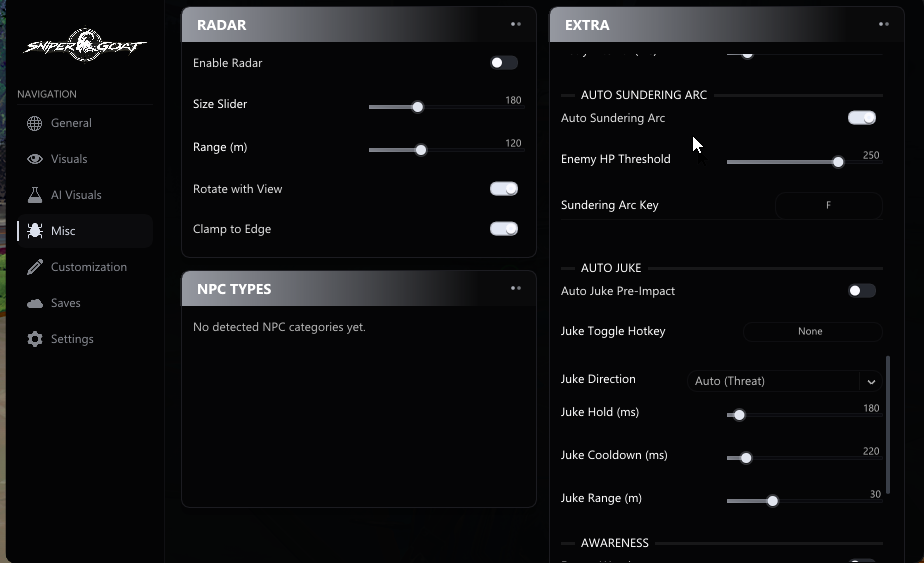Open the RADAR panel options dots

tap(516, 24)
